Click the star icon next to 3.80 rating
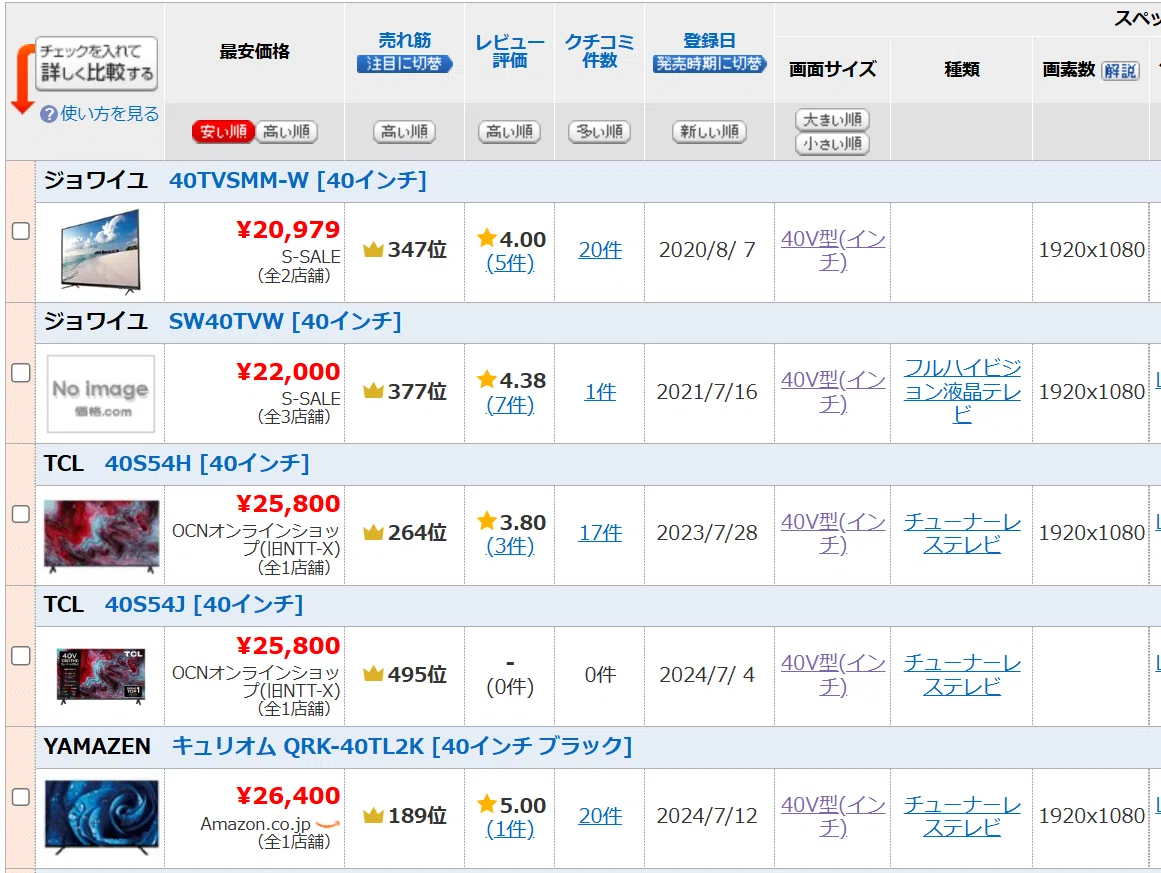 (486, 521)
